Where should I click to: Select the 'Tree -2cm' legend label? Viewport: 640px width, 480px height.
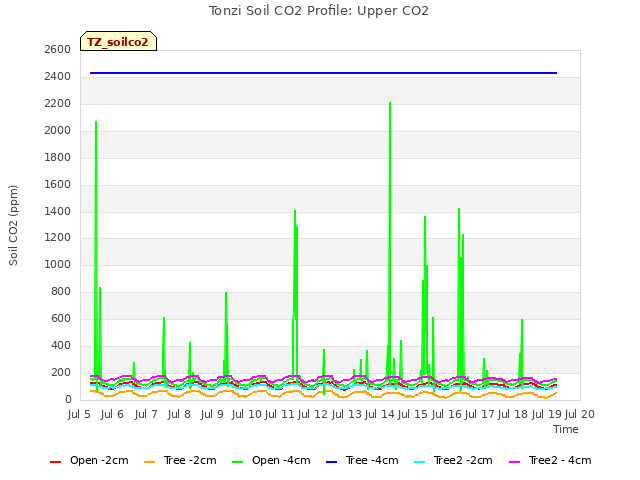(190, 460)
